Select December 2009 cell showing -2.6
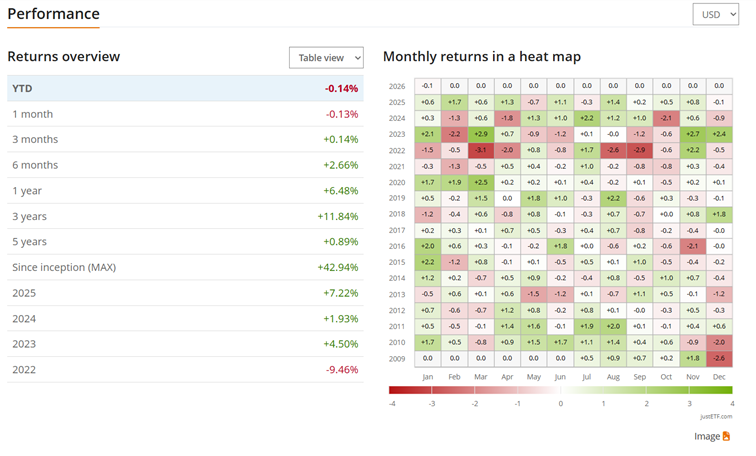This screenshot has height=456, width=756. pos(719,357)
